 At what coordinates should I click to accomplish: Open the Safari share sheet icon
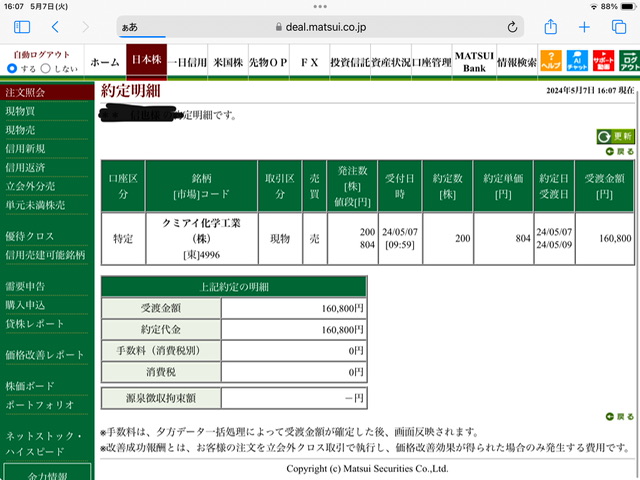pyautogui.click(x=551, y=27)
